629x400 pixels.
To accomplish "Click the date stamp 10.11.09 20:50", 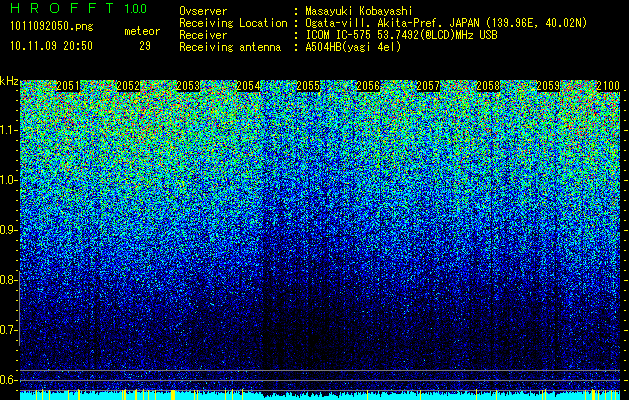I will tap(51, 46).
